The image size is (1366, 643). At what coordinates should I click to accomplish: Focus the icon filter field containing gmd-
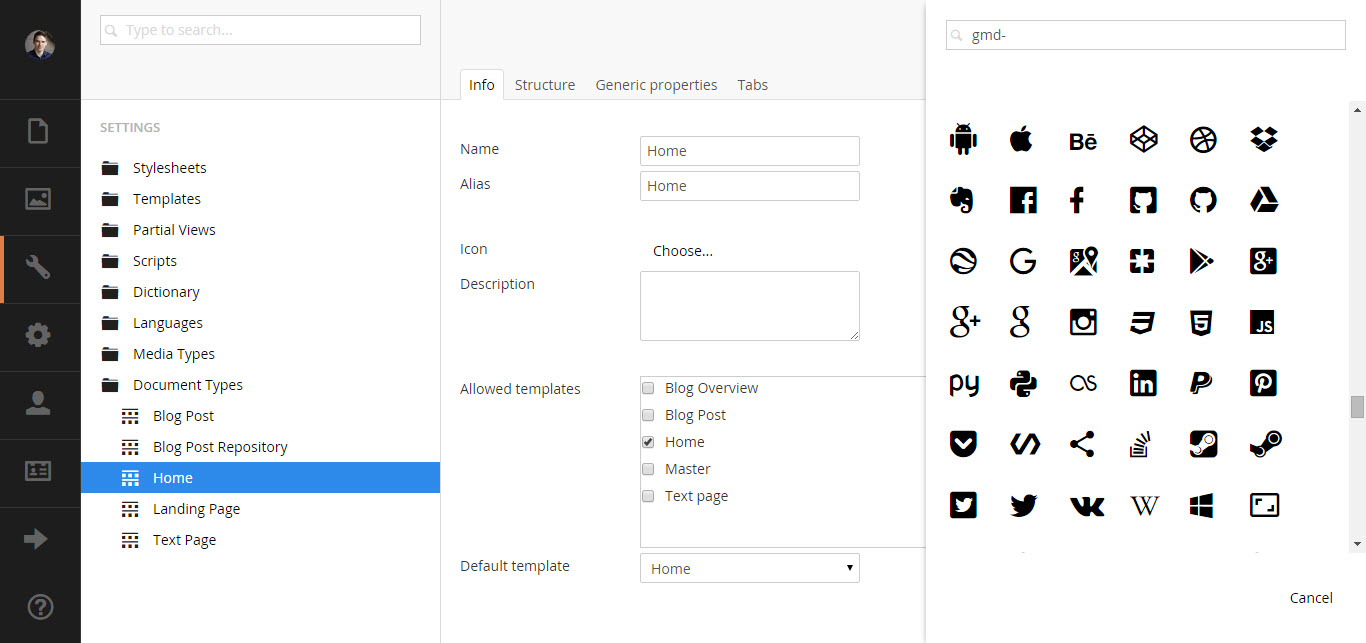[1146, 35]
